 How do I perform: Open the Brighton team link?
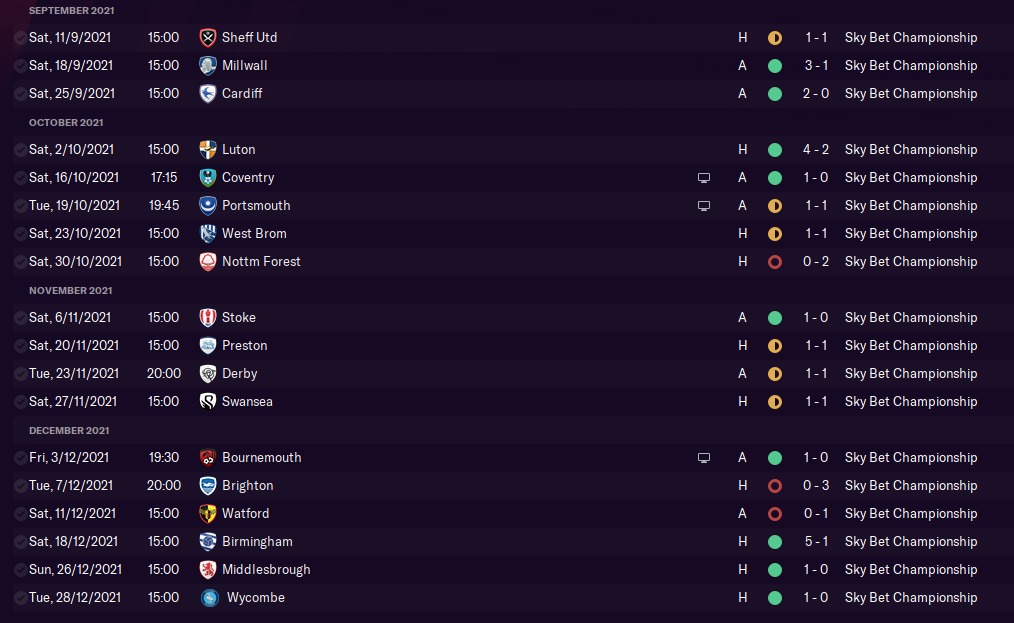tap(248, 485)
